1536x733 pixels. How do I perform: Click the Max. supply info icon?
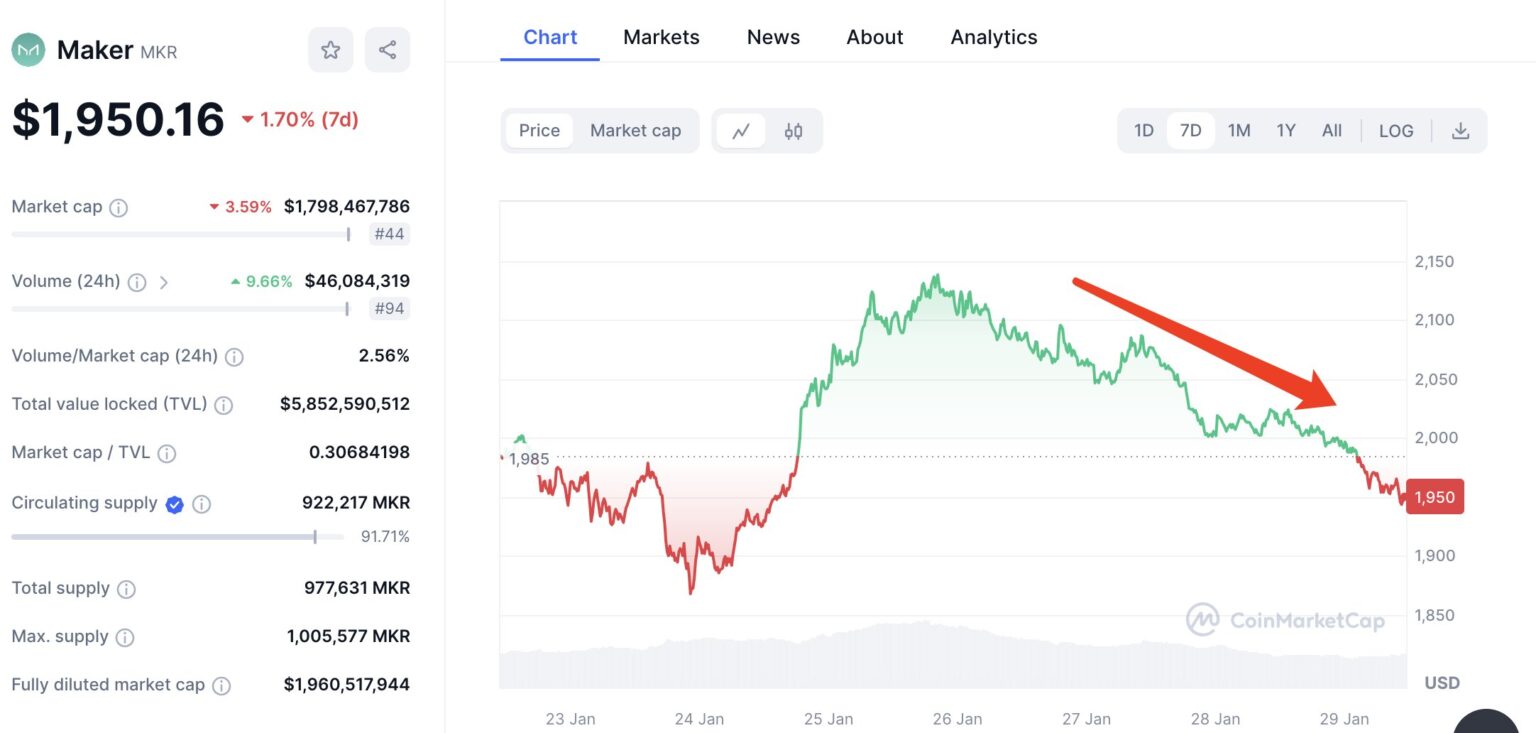tap(126, 637)
